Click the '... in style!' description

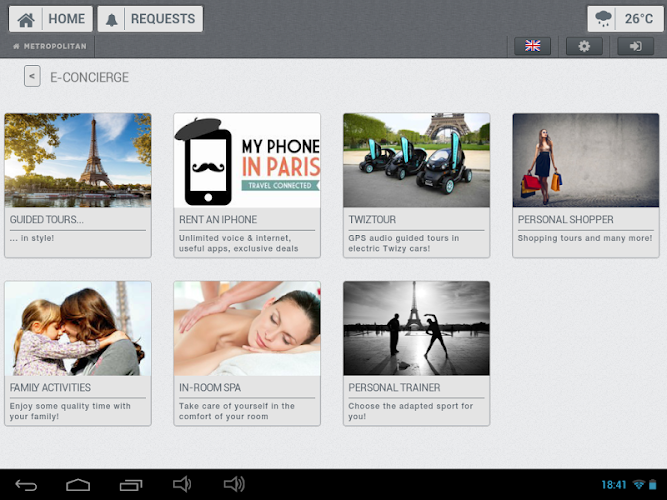(32, 238)
